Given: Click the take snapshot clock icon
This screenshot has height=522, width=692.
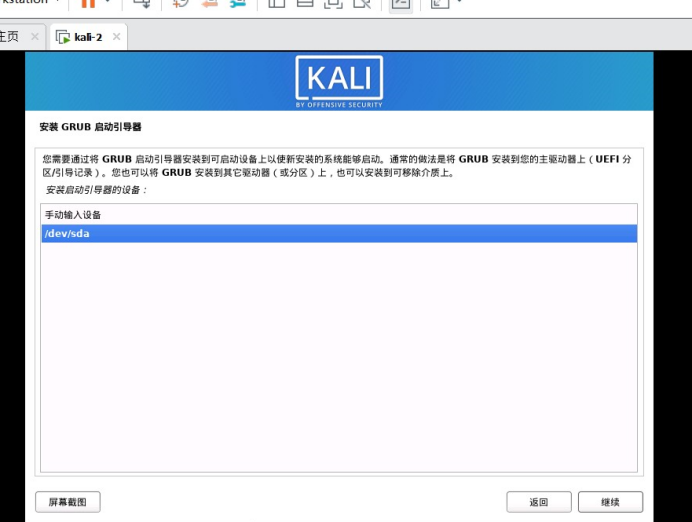Looking at the screenshot, I should click(181, 4).
